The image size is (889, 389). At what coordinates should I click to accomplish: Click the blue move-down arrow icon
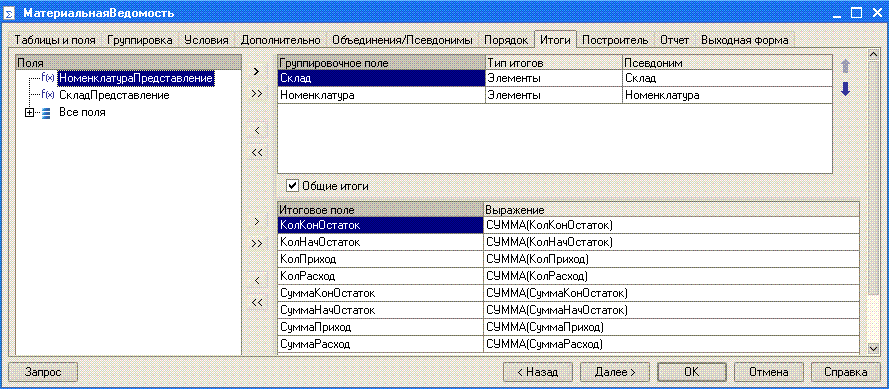(845, 89)
